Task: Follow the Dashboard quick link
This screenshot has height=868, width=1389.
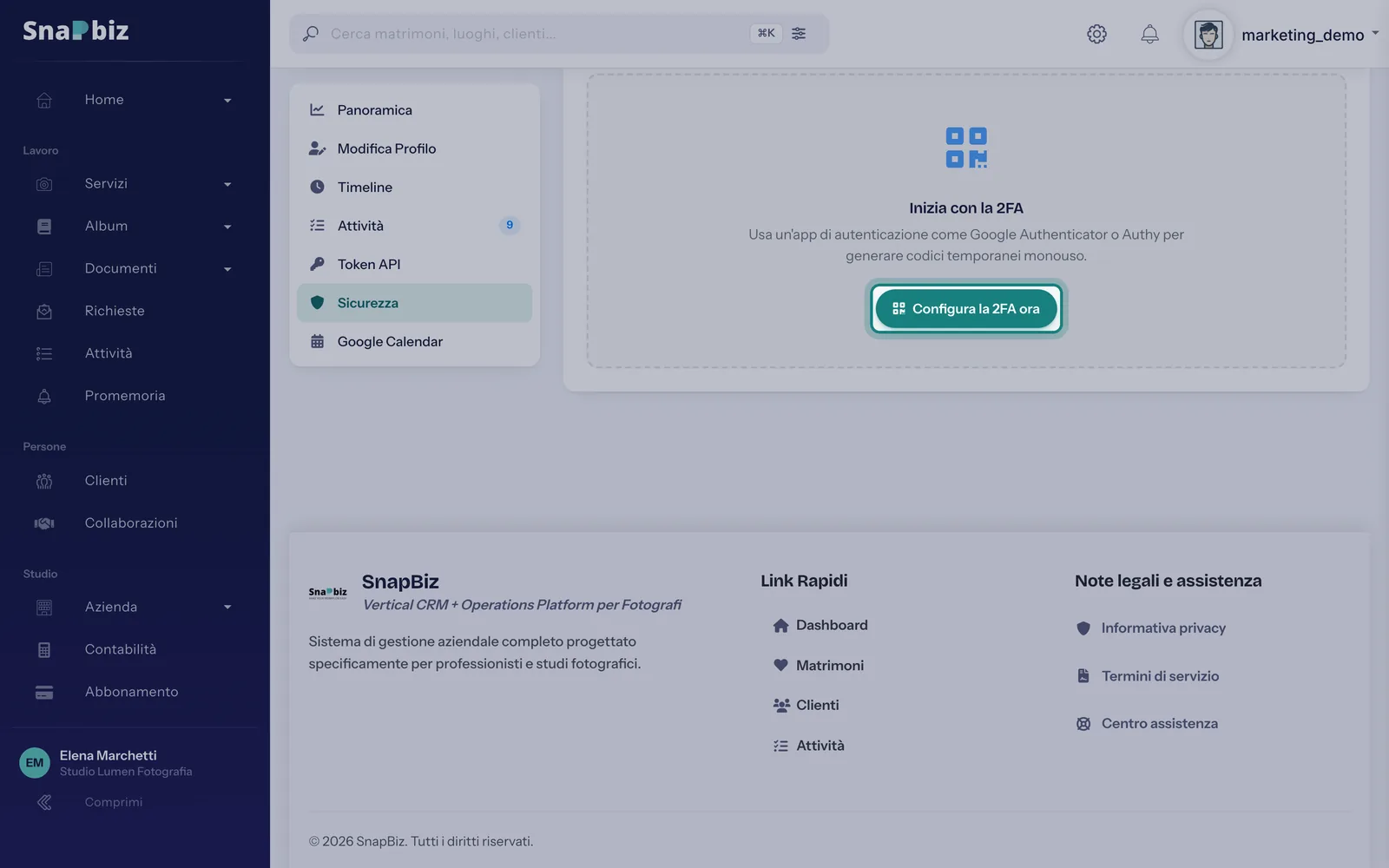Action: (x=820, y=626)
